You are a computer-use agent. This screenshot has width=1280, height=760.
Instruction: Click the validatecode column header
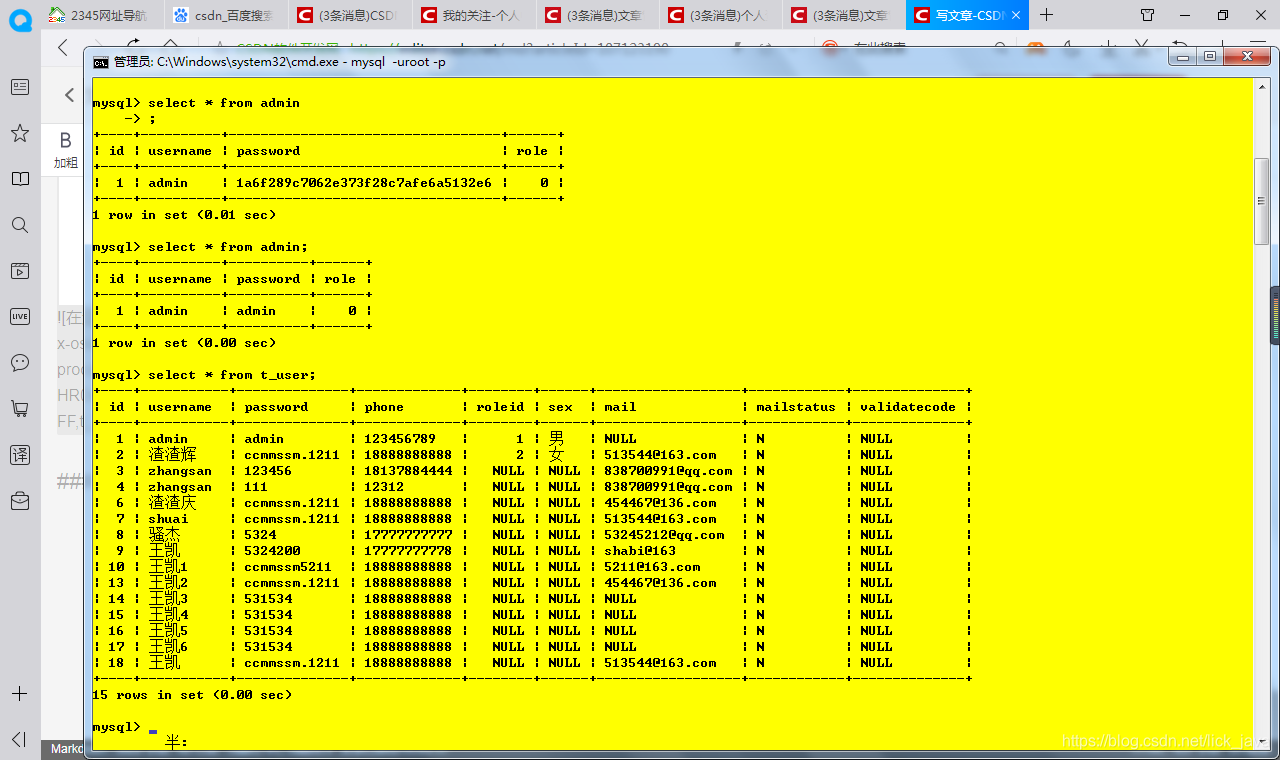tap(908, 407)
